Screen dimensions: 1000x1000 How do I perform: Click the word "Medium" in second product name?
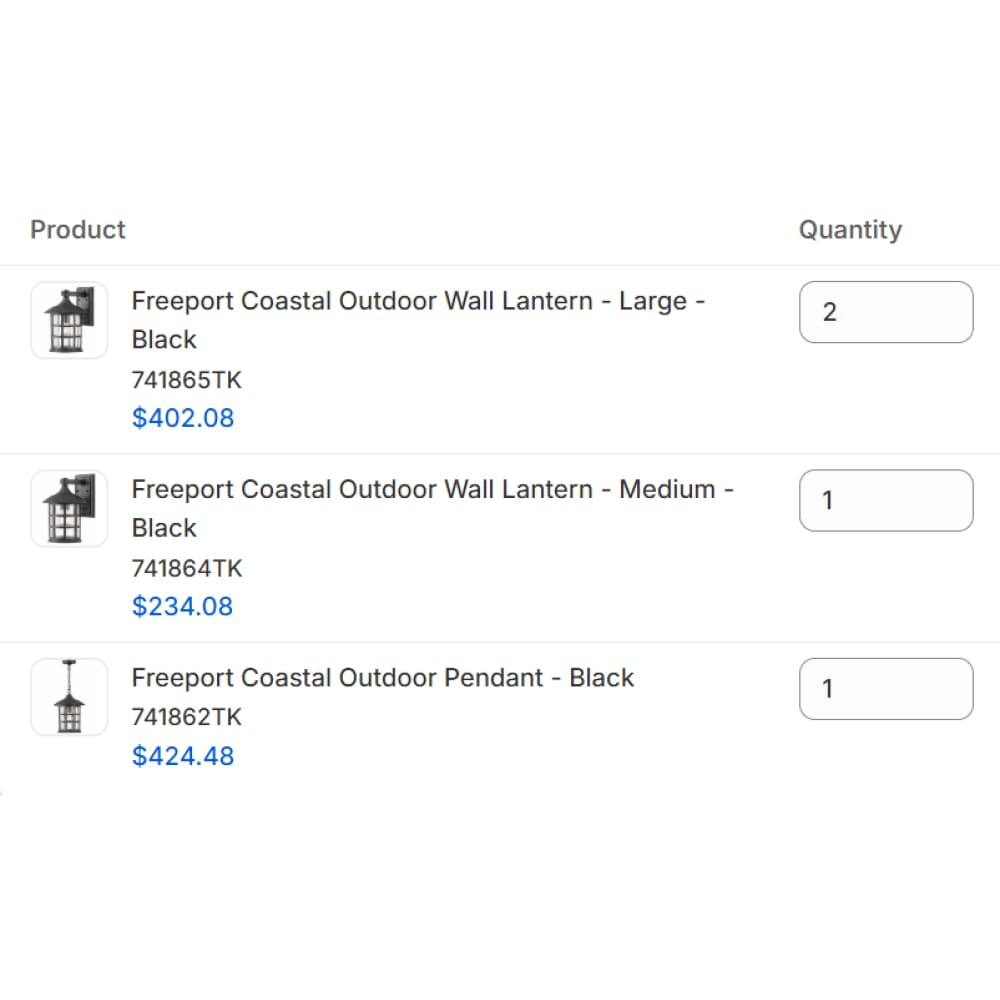[x=667, y=490]
